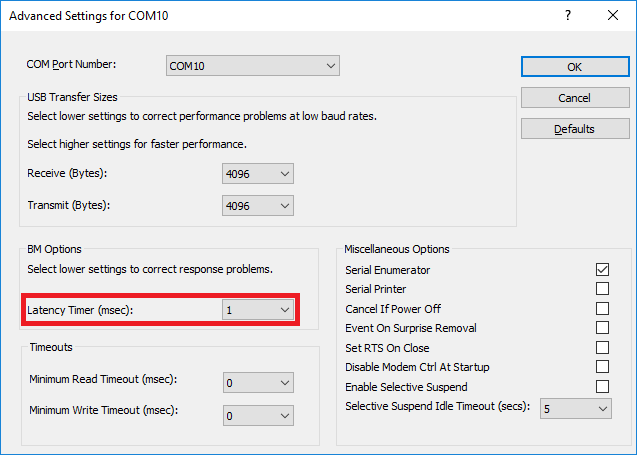Tick the Set RTS On Close checkbox
The width and height of the screenshot is (637, 455).
pyautogui.click(x=602, y=348)
